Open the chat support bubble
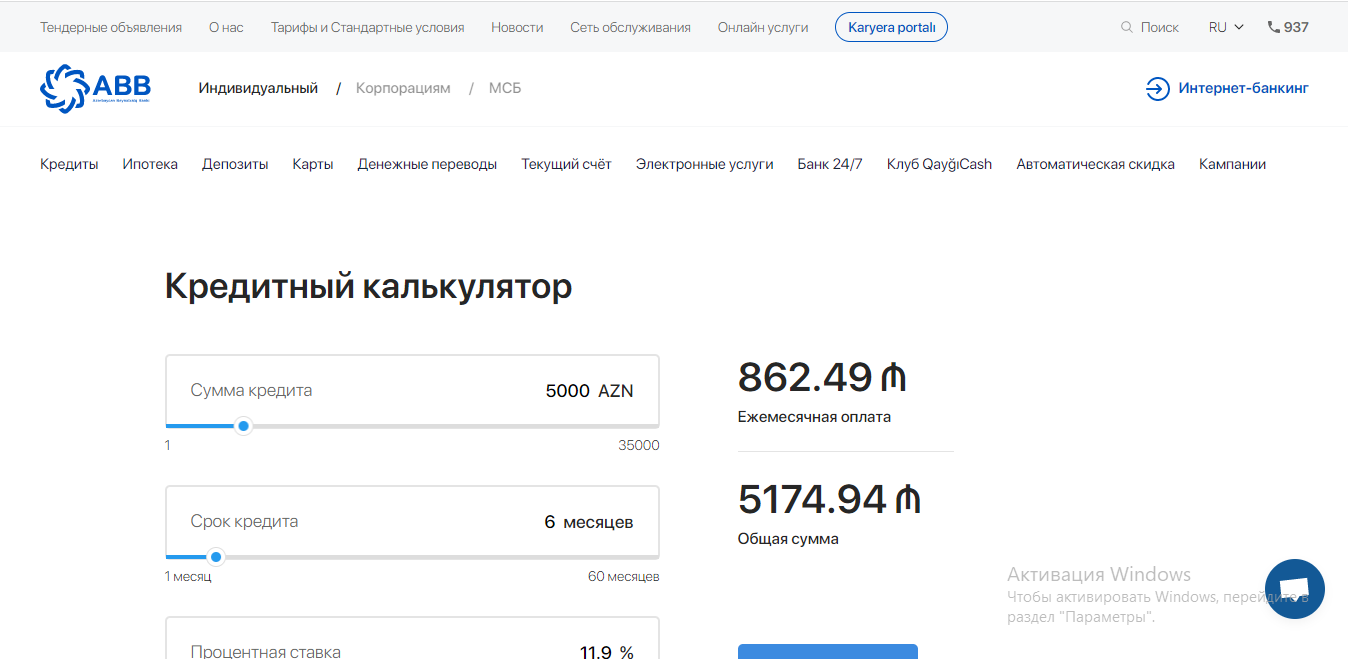This screenshot has height=659, width=1348. point(1294,589)
